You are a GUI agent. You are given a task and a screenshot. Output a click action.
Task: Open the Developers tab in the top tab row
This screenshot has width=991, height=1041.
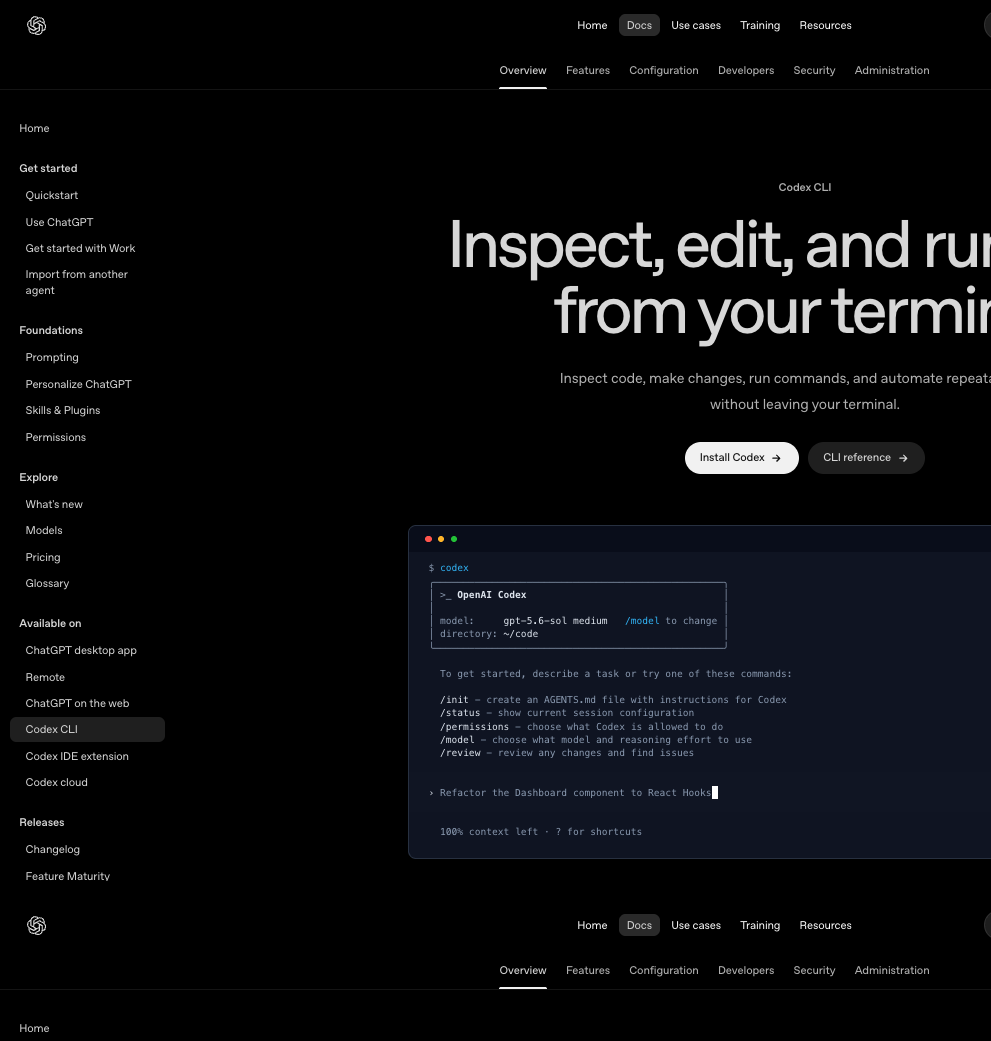745,70
